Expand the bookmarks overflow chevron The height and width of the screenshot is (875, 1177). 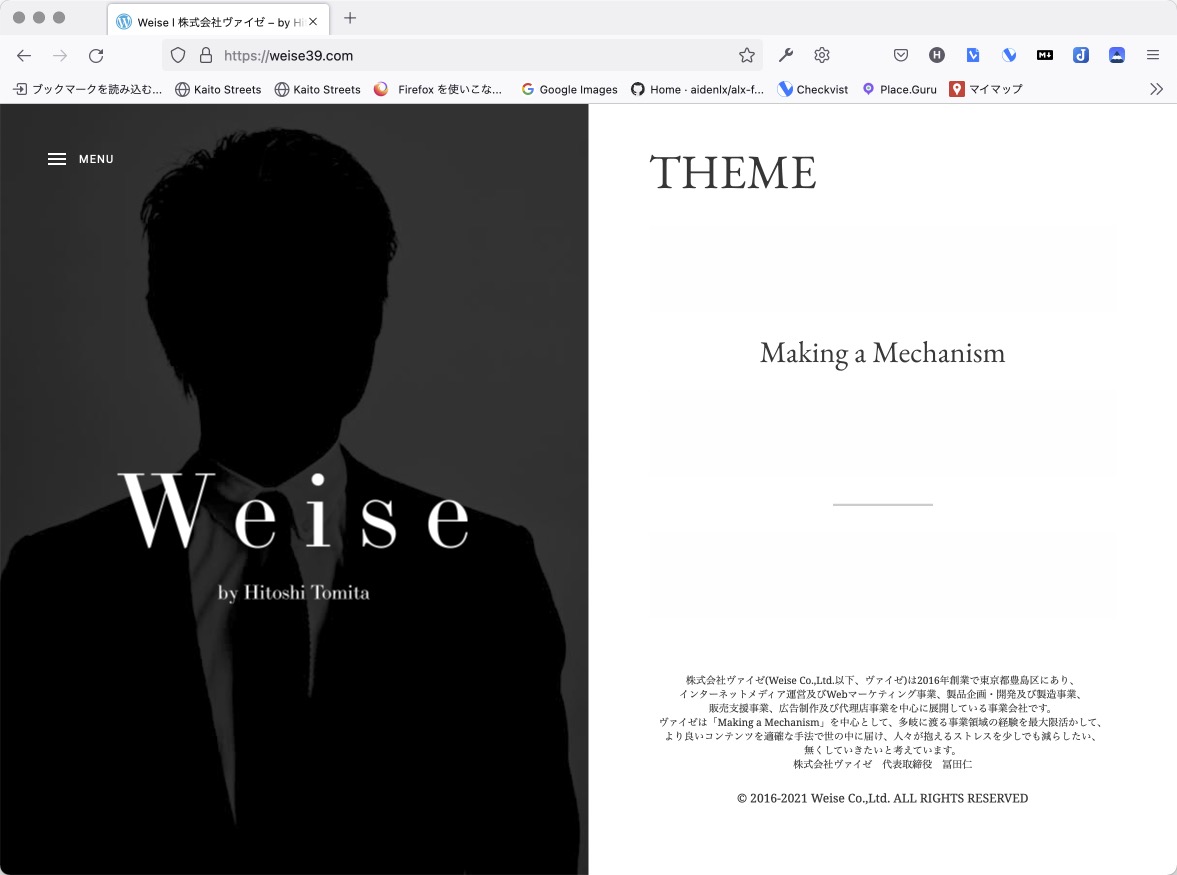coord(1156,89)
